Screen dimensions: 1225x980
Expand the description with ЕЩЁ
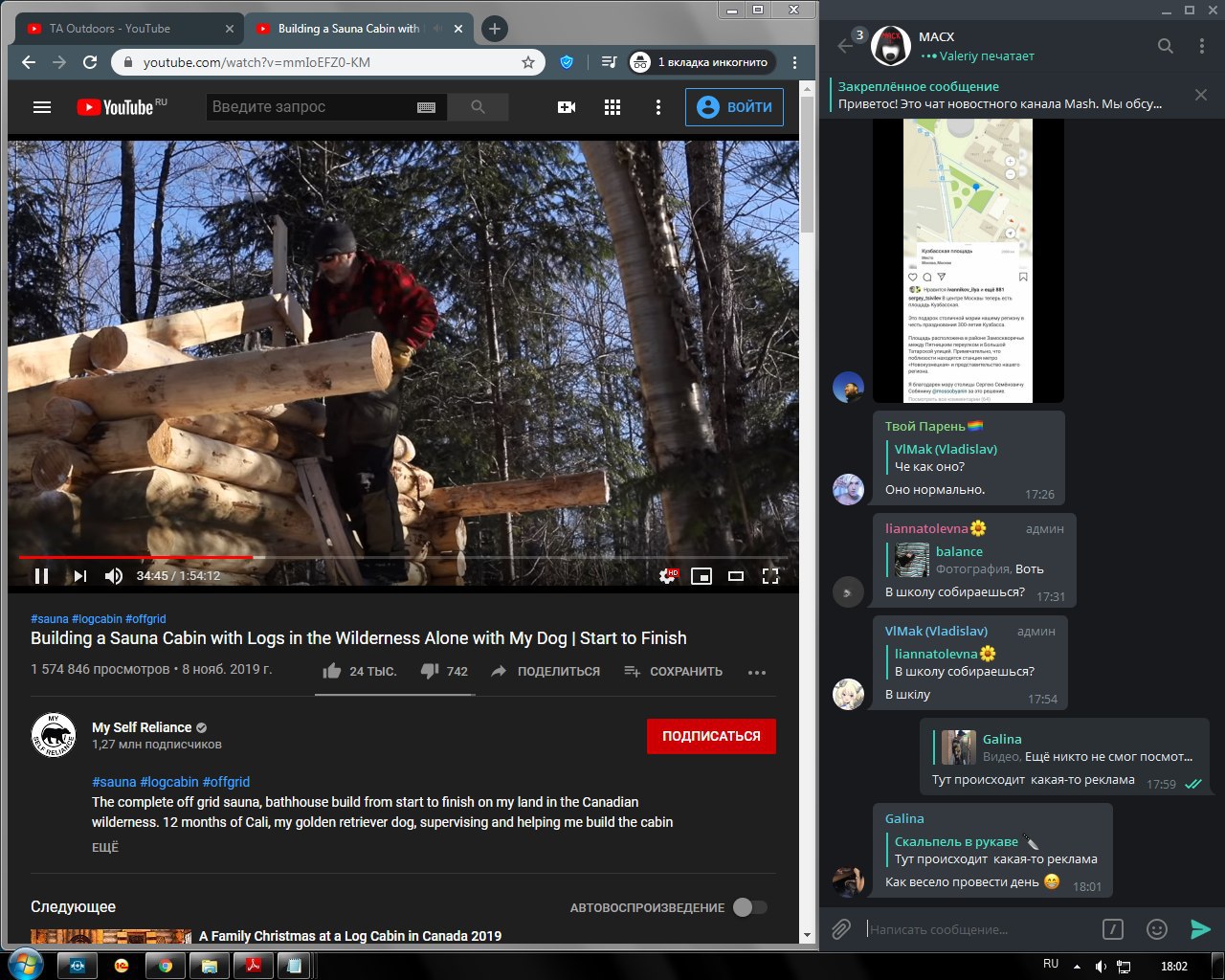(105, 847)
